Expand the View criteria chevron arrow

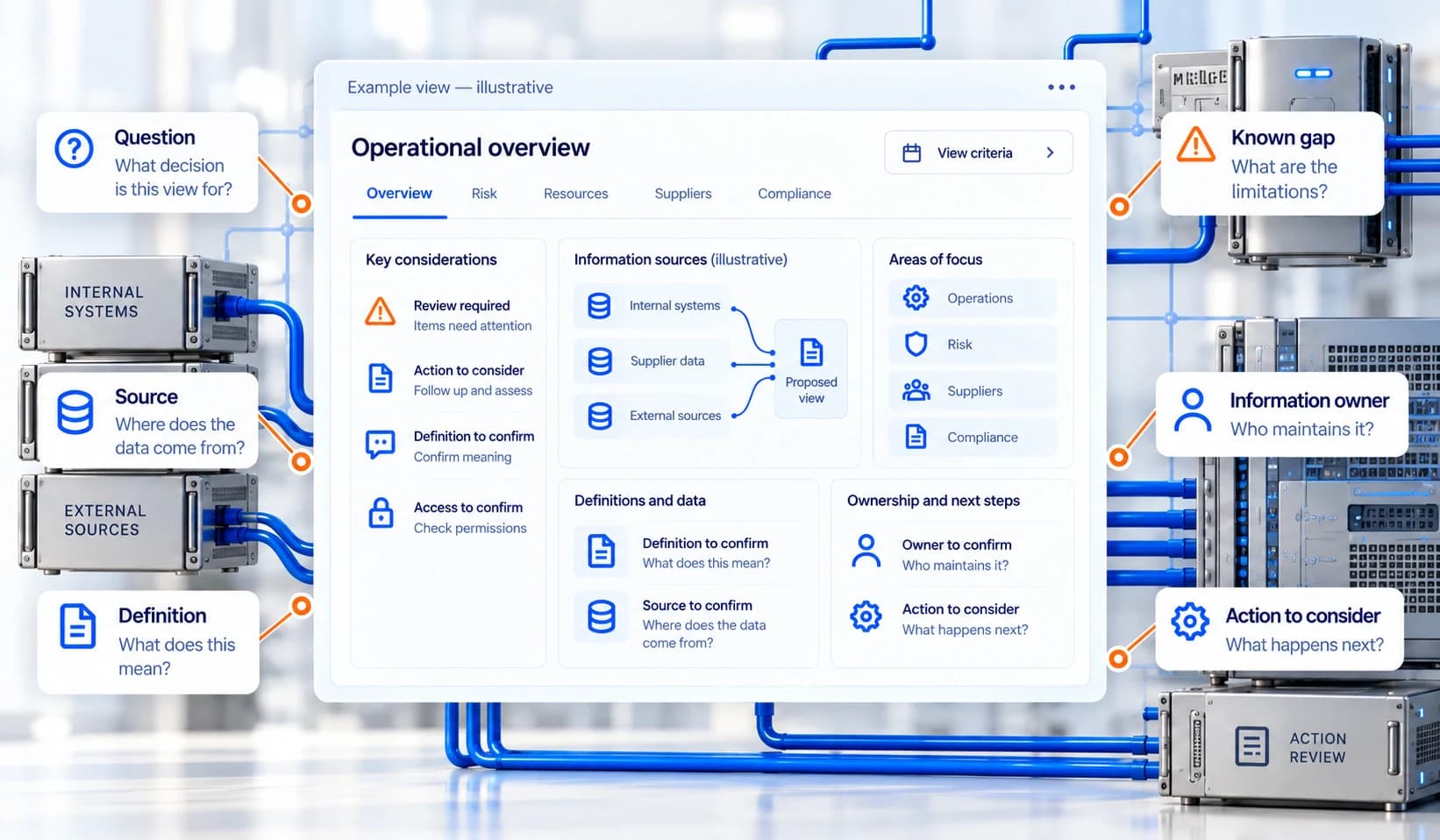pos(1050,153)
